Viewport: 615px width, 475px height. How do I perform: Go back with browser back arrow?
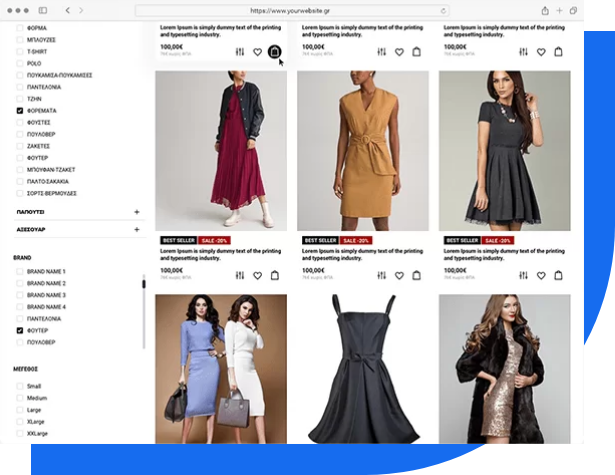tap(67, 10)
